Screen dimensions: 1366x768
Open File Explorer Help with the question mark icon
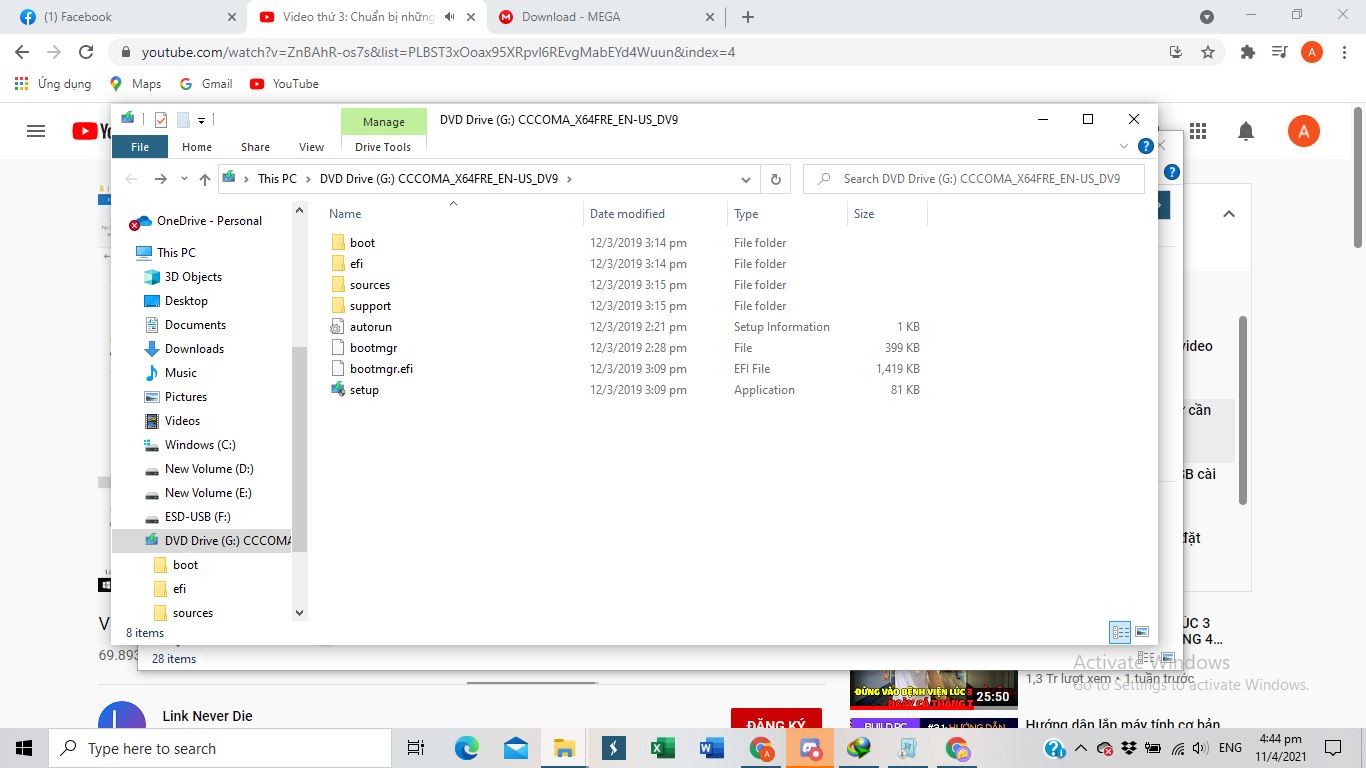pos(1145,145)
